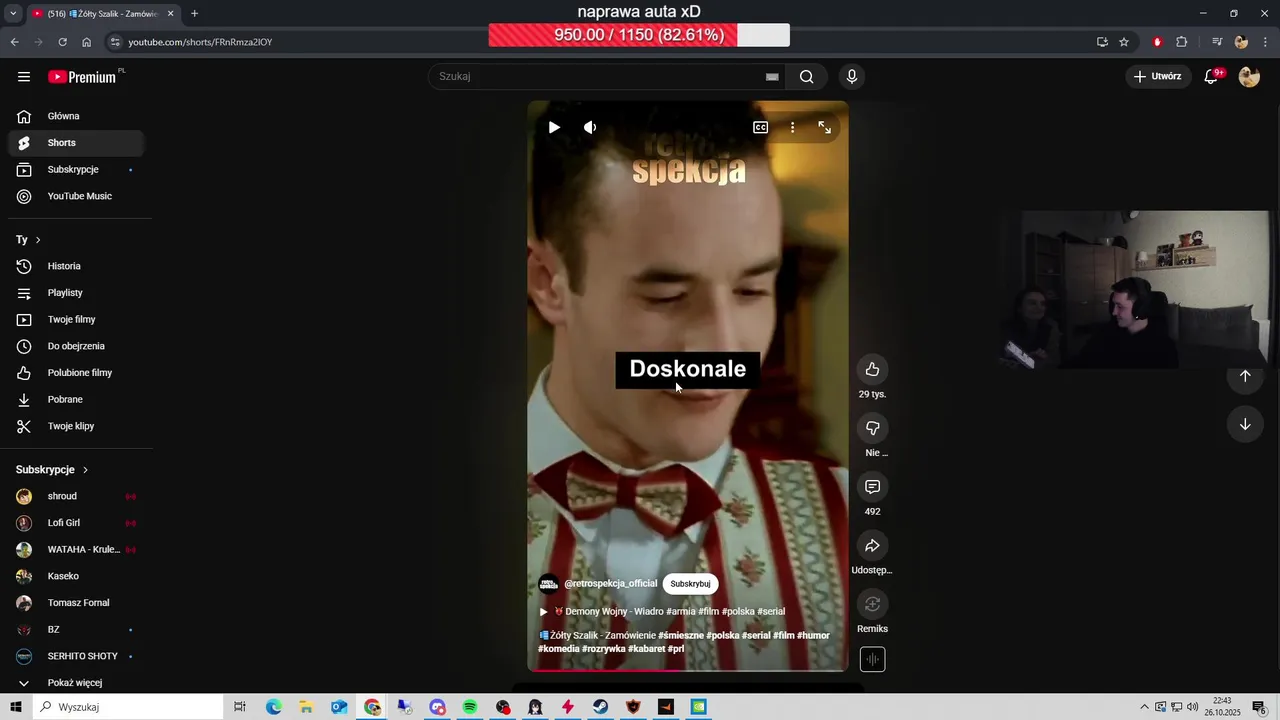Open the shroud subscription channel

point(75,496)
